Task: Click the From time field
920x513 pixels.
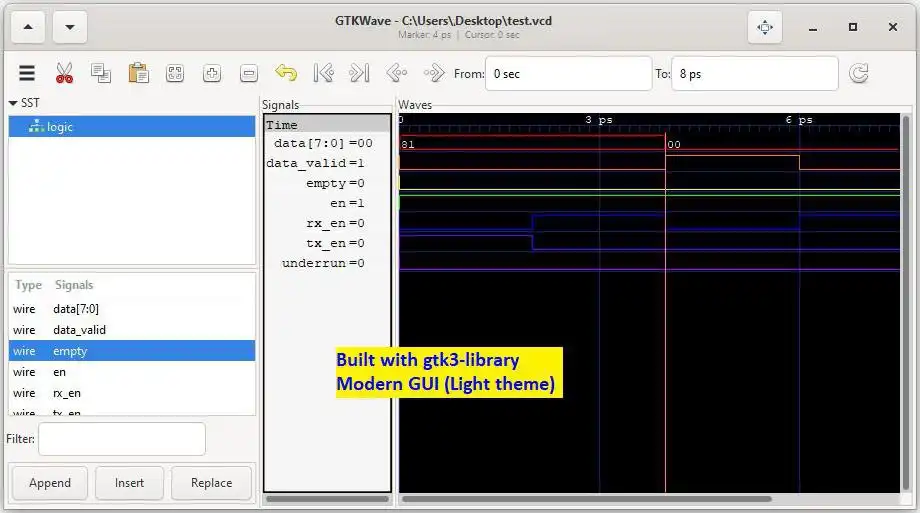Action: tap(569, 74)
